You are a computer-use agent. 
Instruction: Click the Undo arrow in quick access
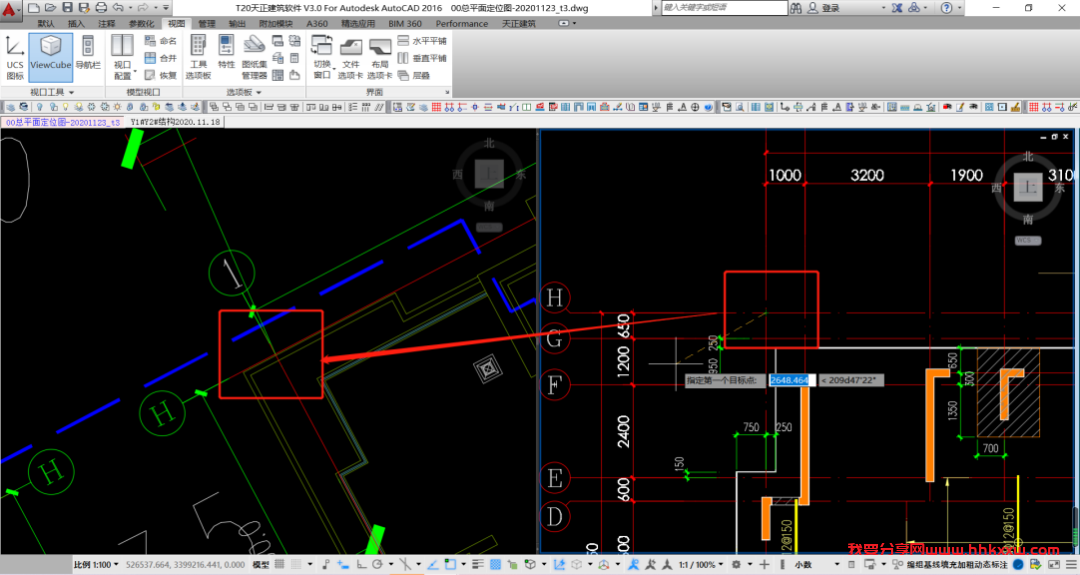coord(118,8)
